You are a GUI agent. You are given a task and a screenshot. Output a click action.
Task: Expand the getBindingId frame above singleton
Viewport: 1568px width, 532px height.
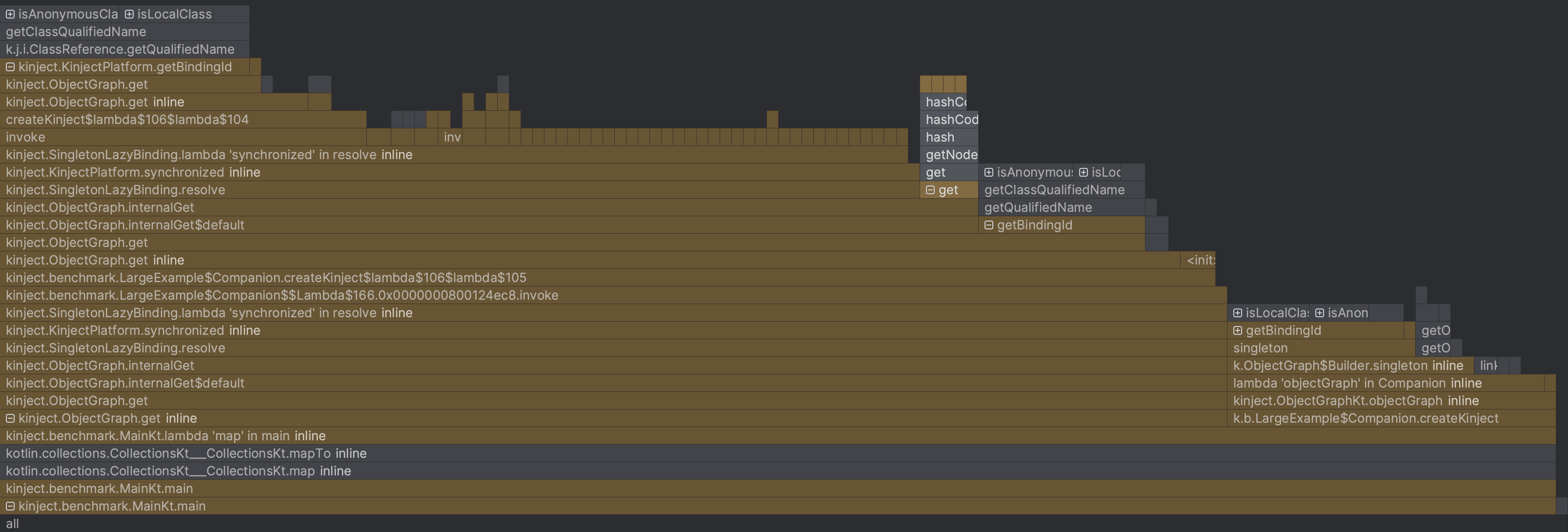tap(1238, 330)
